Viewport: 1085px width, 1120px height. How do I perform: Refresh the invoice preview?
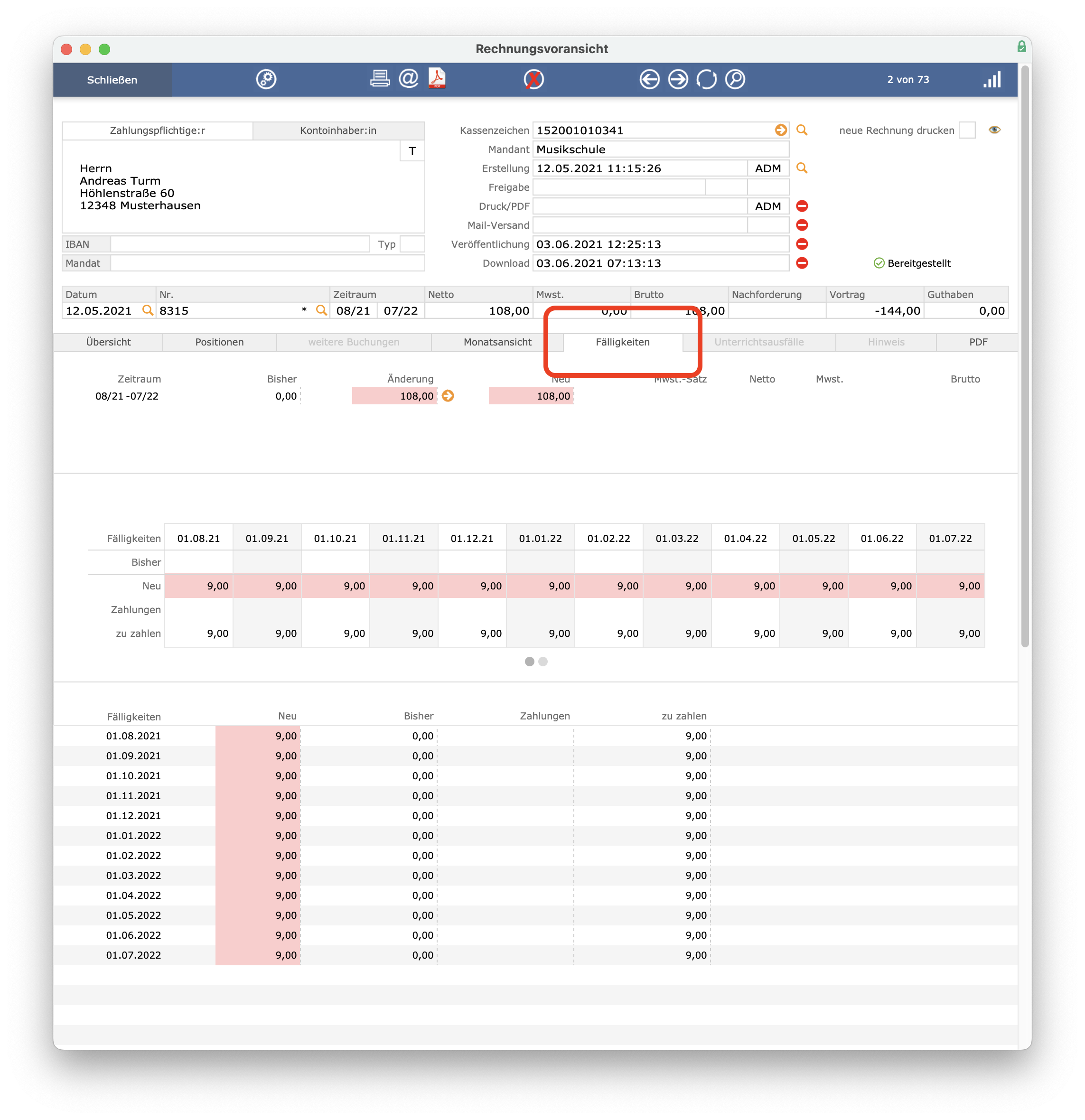(707, 79)
